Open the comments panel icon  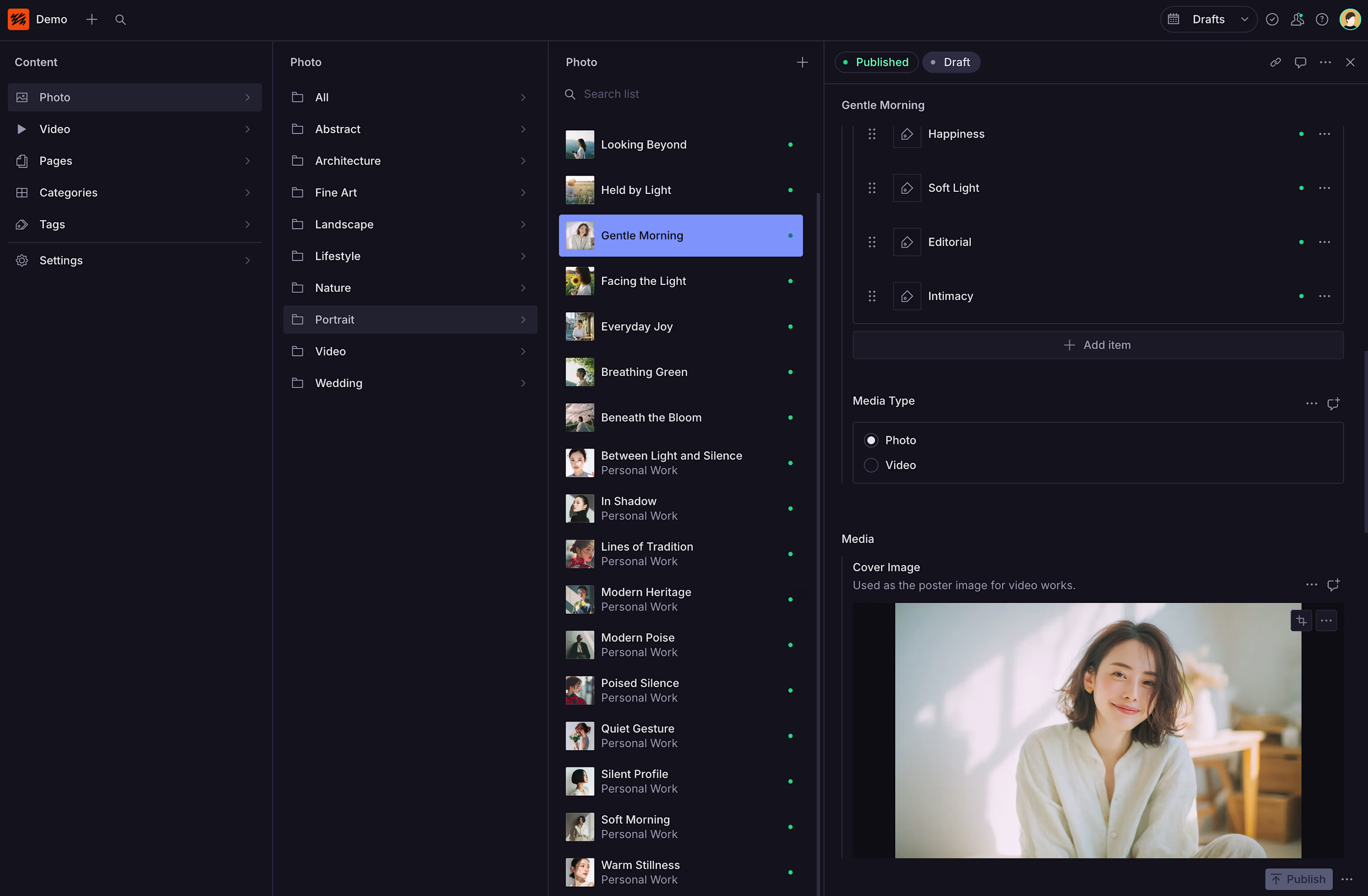(1300, 62)
